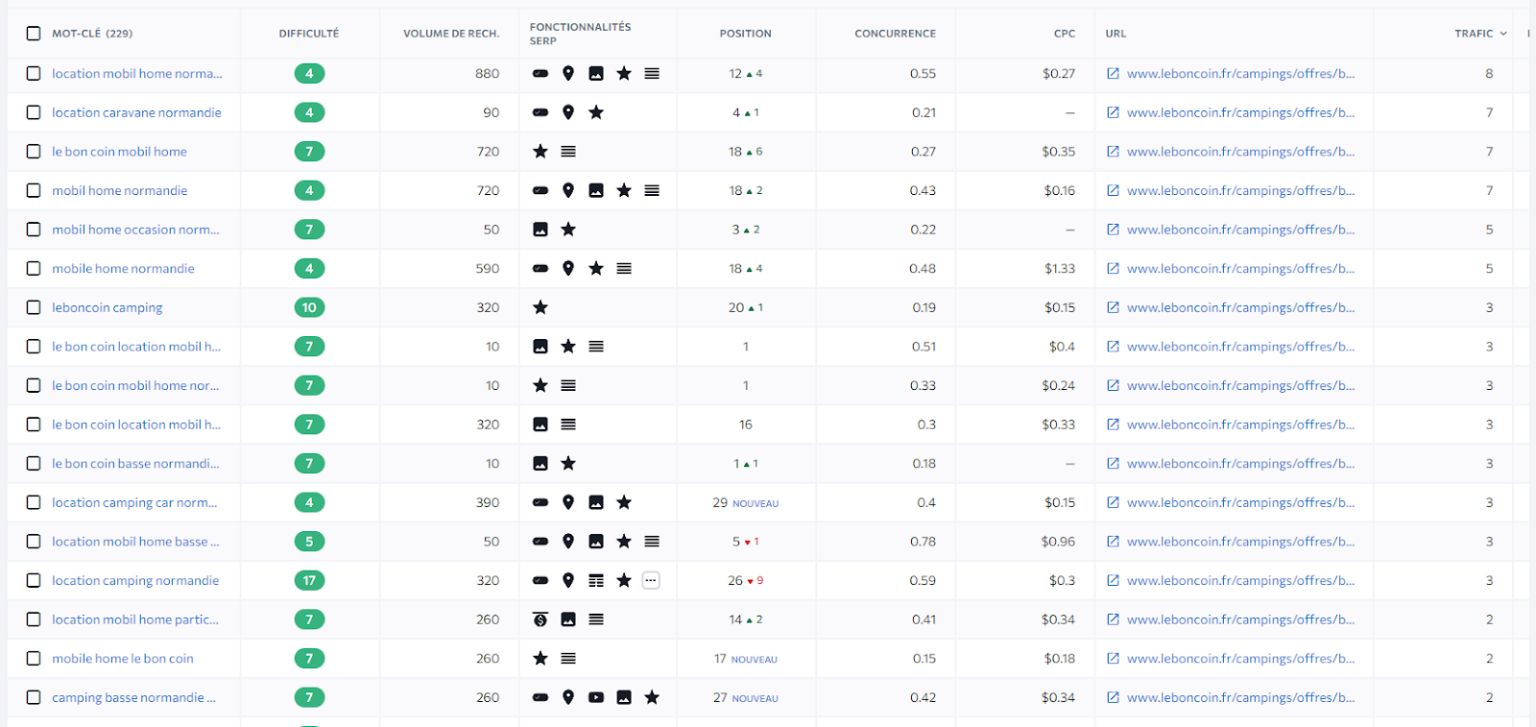Click the CPC column header

(x=1064, y=34)
